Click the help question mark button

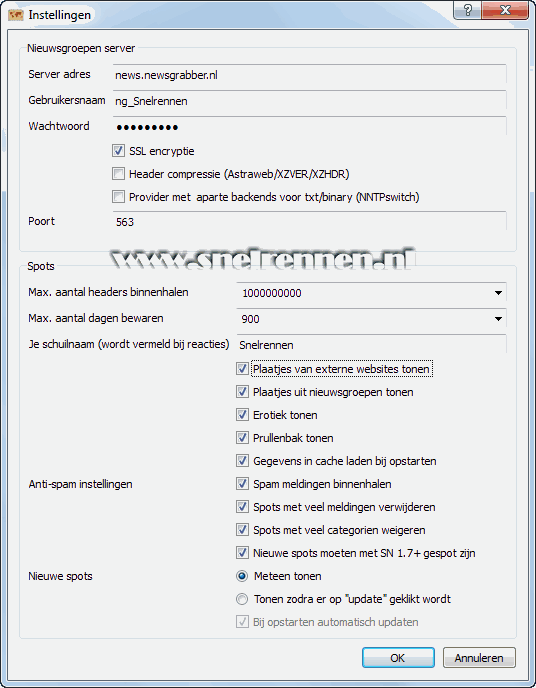[468, 10]
